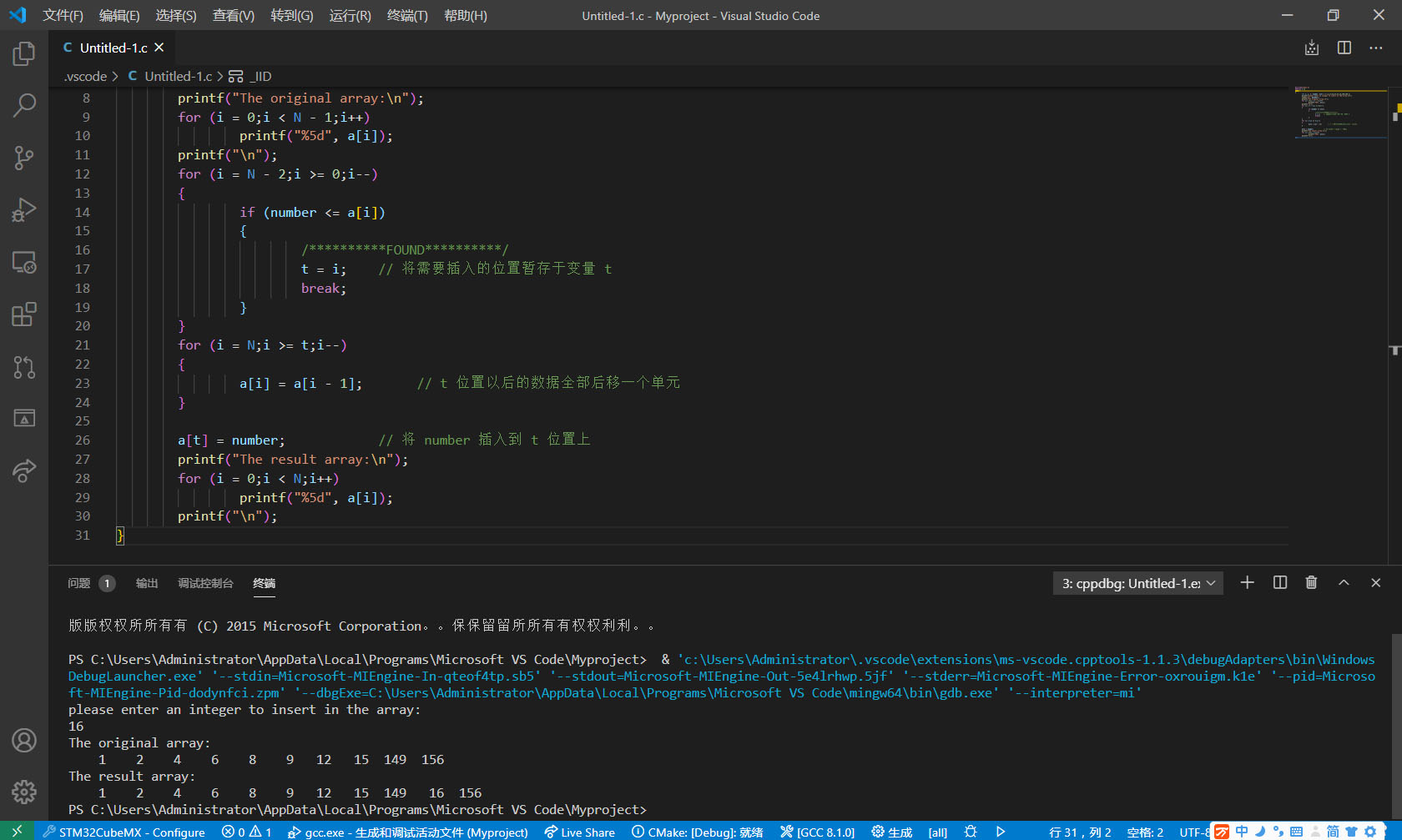The width and height of the screenshot is (1402, 840).
Task: Open errors and warnings in status bar
Action: click(246, 832)
